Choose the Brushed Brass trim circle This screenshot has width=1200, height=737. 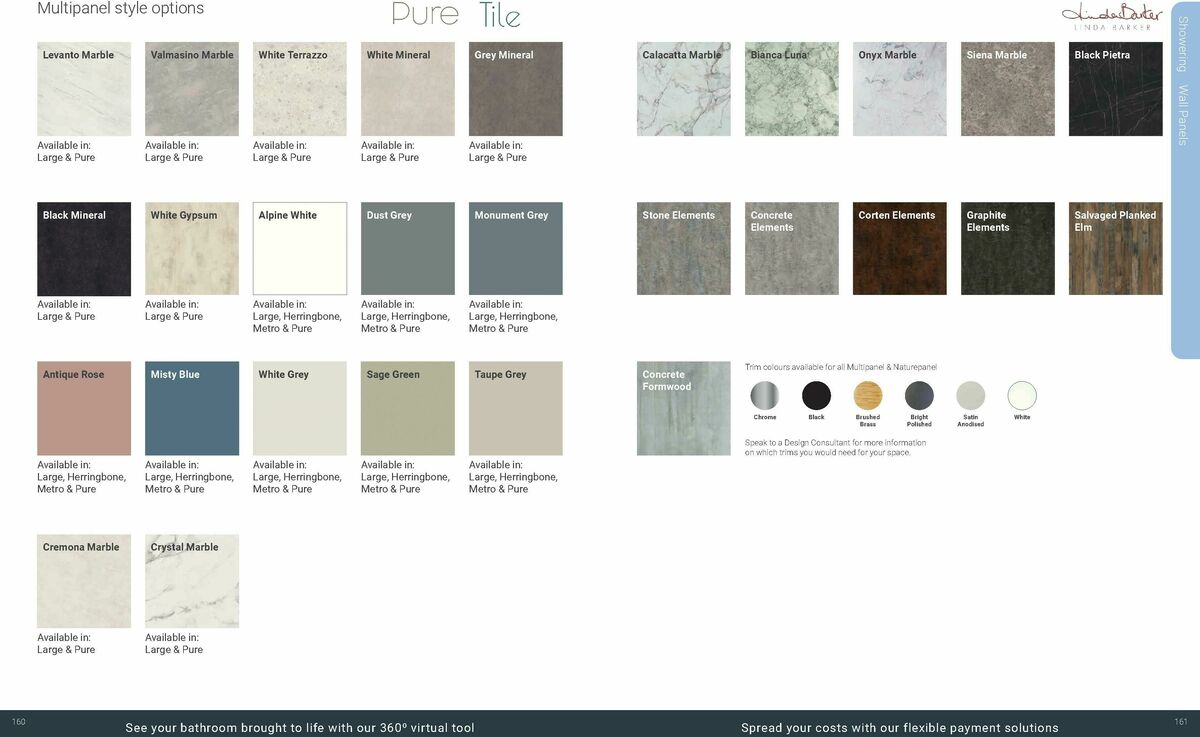click(868, 396)
